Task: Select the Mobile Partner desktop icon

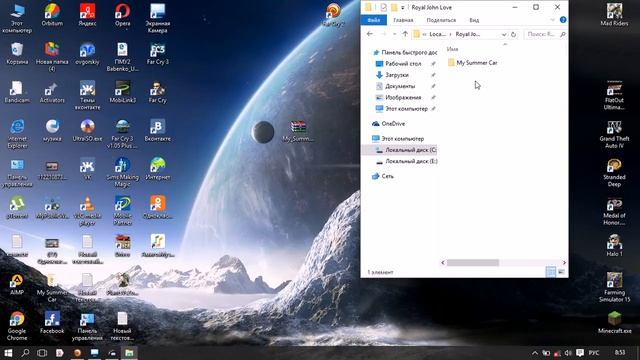Action: click(x=122, y=211)
